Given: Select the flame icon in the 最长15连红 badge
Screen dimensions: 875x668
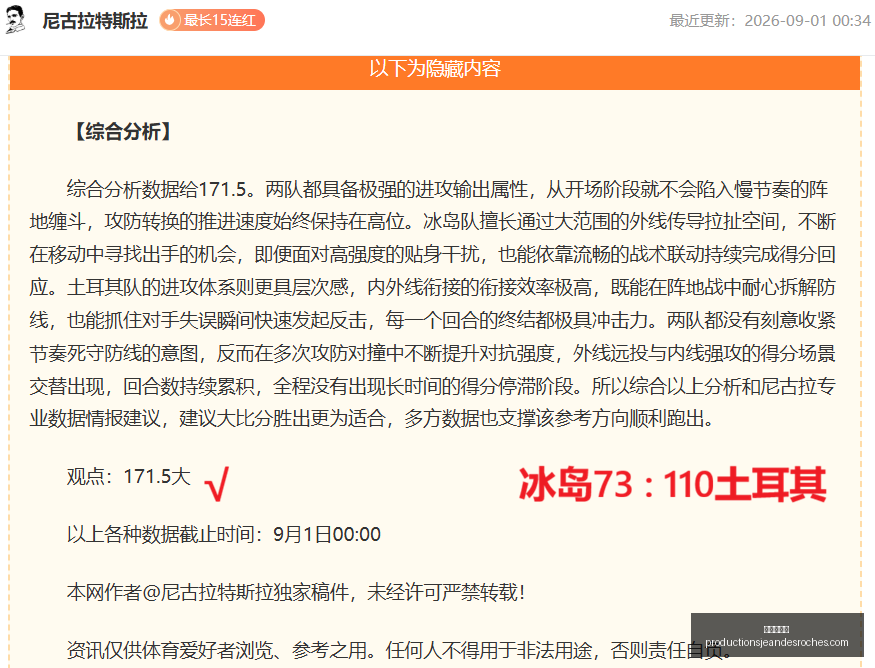Looking at the screenshot, I should tap(170, 21).
